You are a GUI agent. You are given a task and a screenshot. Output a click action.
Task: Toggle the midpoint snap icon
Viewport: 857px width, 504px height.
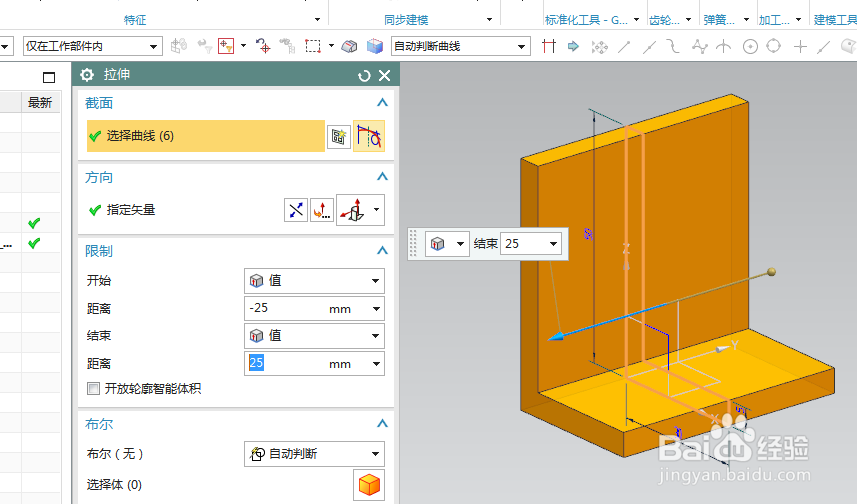pyautogui.click(x=649, y=47)
